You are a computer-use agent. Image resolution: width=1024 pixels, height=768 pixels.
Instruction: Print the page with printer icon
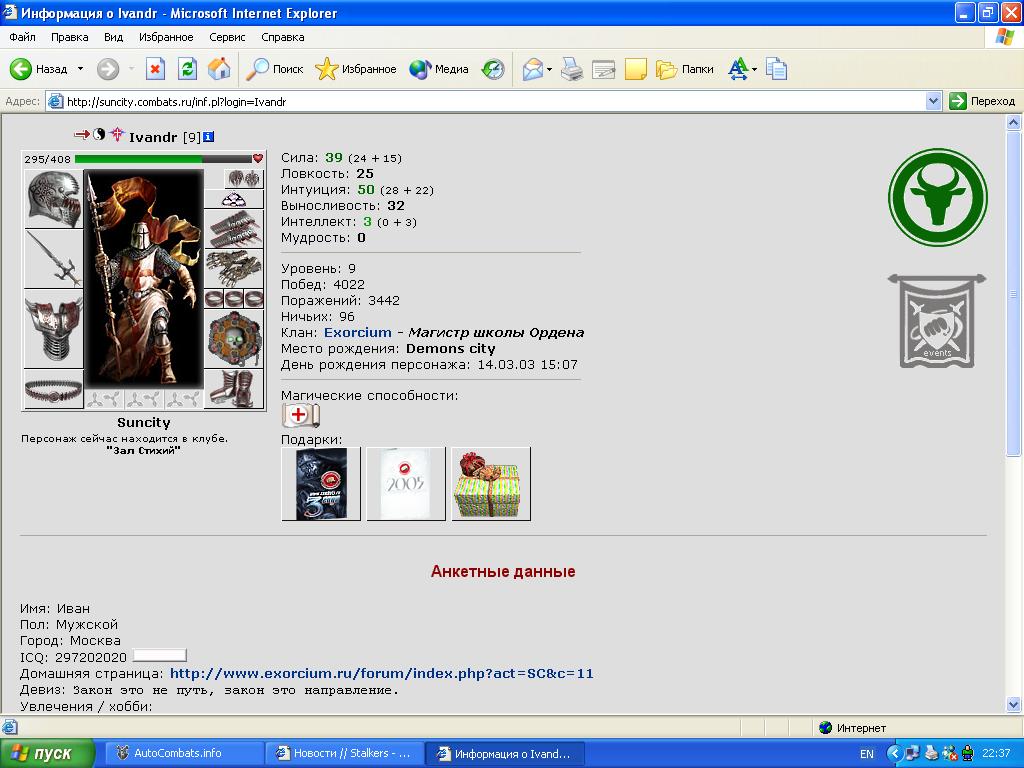click(572, 69)
